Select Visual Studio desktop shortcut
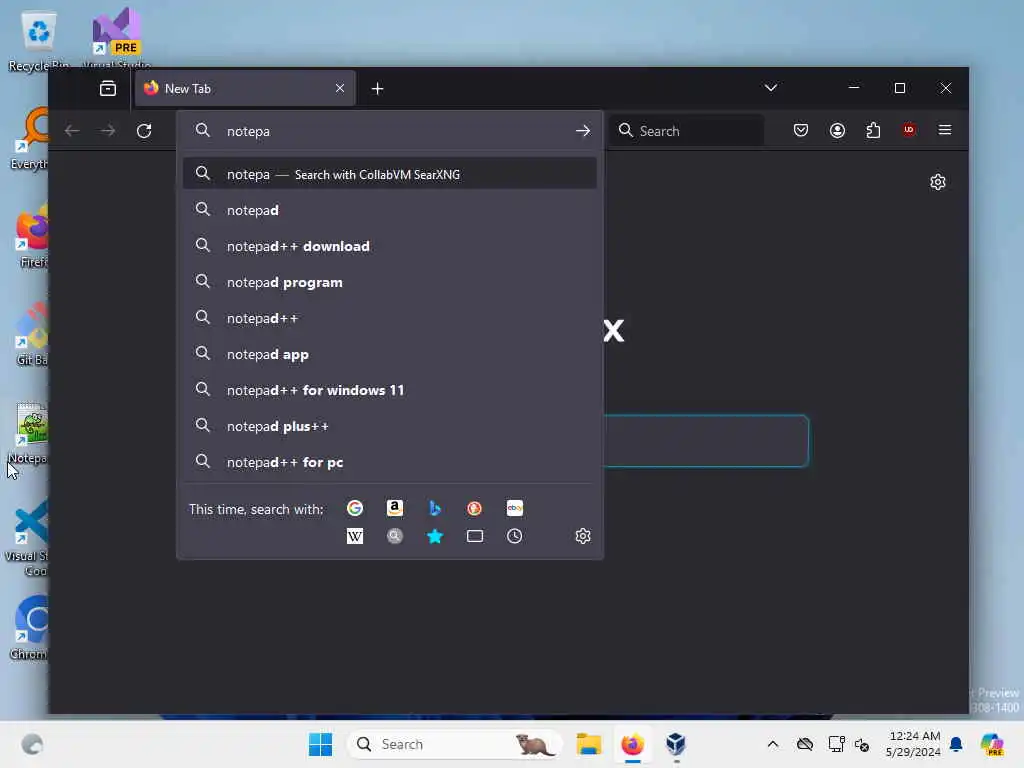Screen dimensions: 1024x768 [x=116, y=39]
